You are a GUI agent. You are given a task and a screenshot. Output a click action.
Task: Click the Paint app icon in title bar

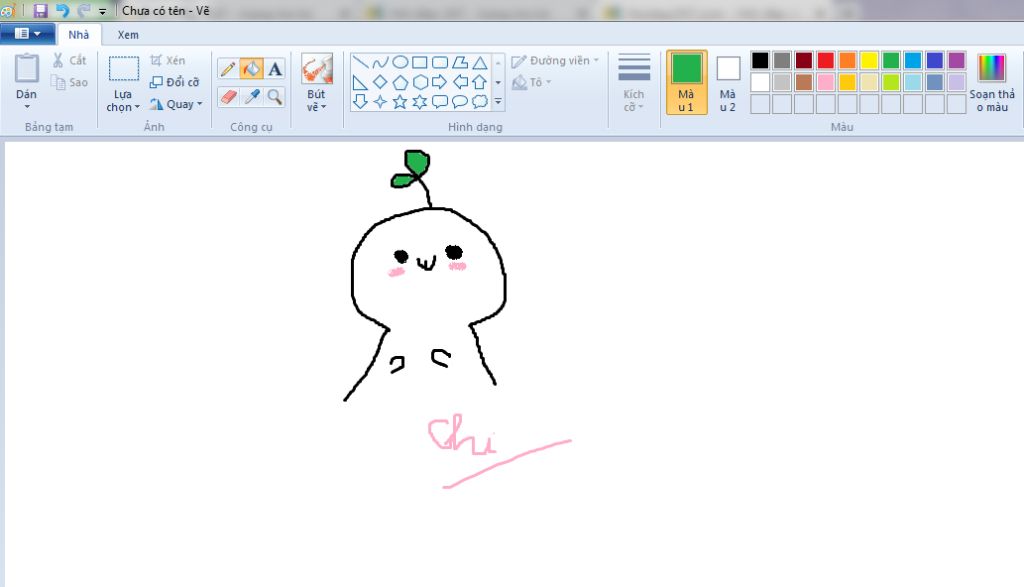tap(8, 10)
